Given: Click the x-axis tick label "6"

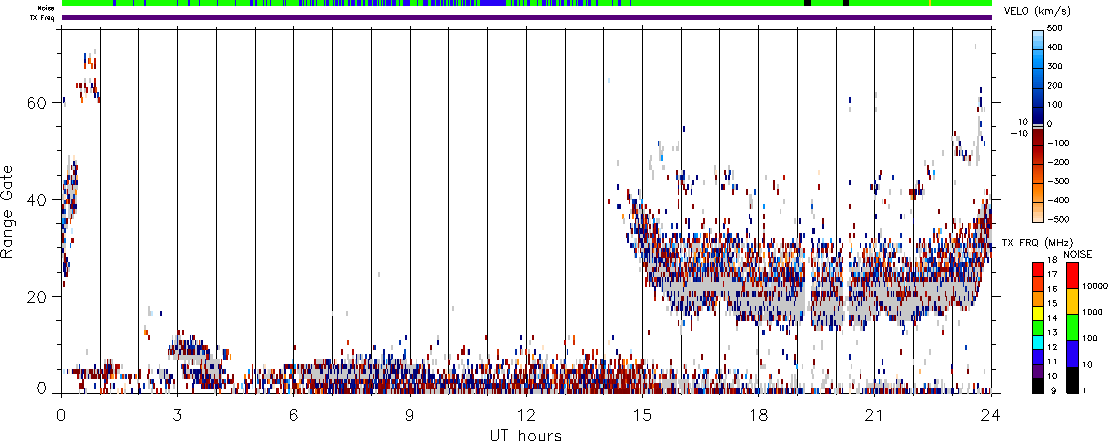Looking at the screenshot, I should click(x=293, y=414).
